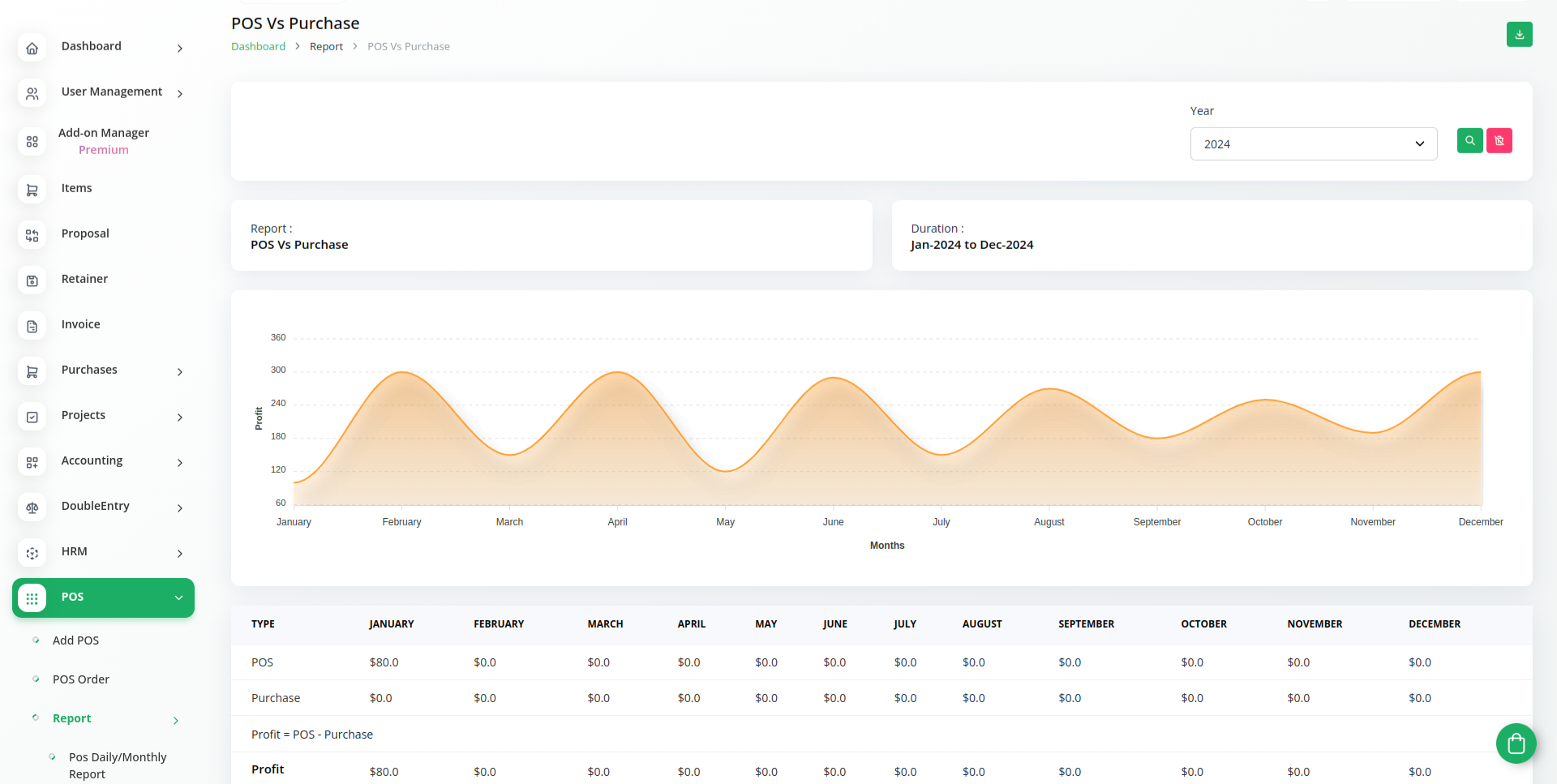Click the Purchase row label
This screenshot has height=784, width=1557.
tap(276, 698)
